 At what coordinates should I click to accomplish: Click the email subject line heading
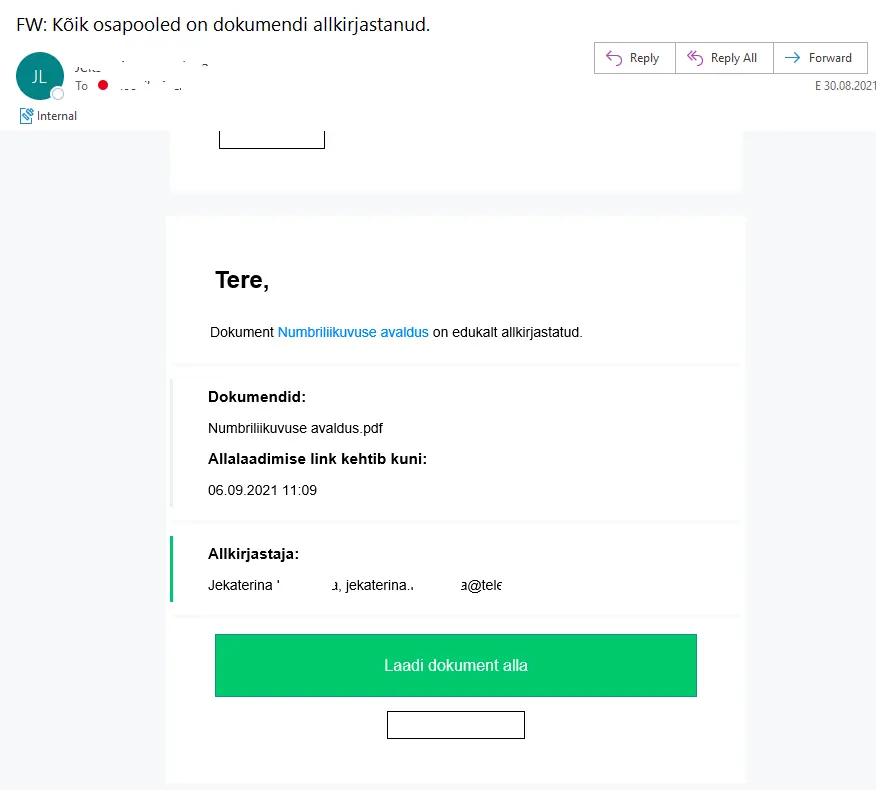pyautogui.click(x=223, y=25)
